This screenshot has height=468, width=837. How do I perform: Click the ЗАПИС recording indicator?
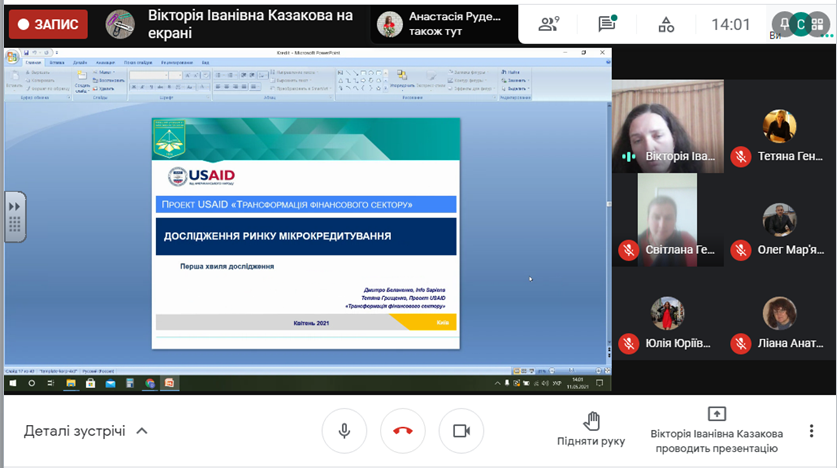pos(48,24)
